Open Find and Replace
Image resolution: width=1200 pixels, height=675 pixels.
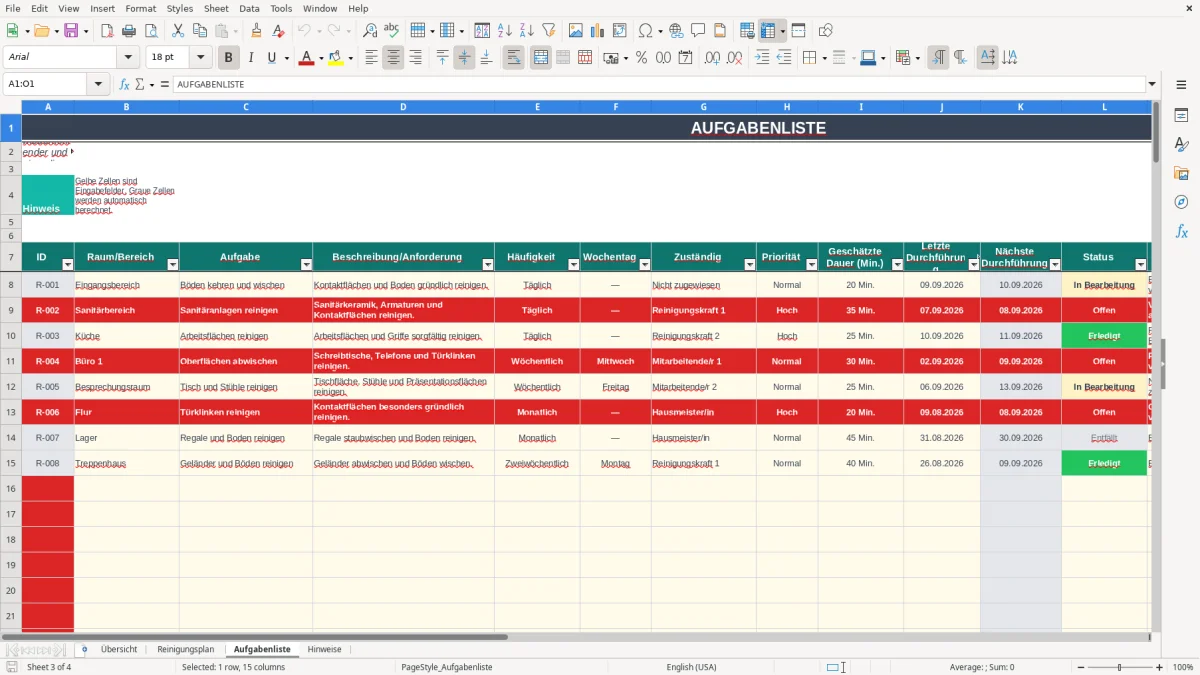click(x=370, y=31)
